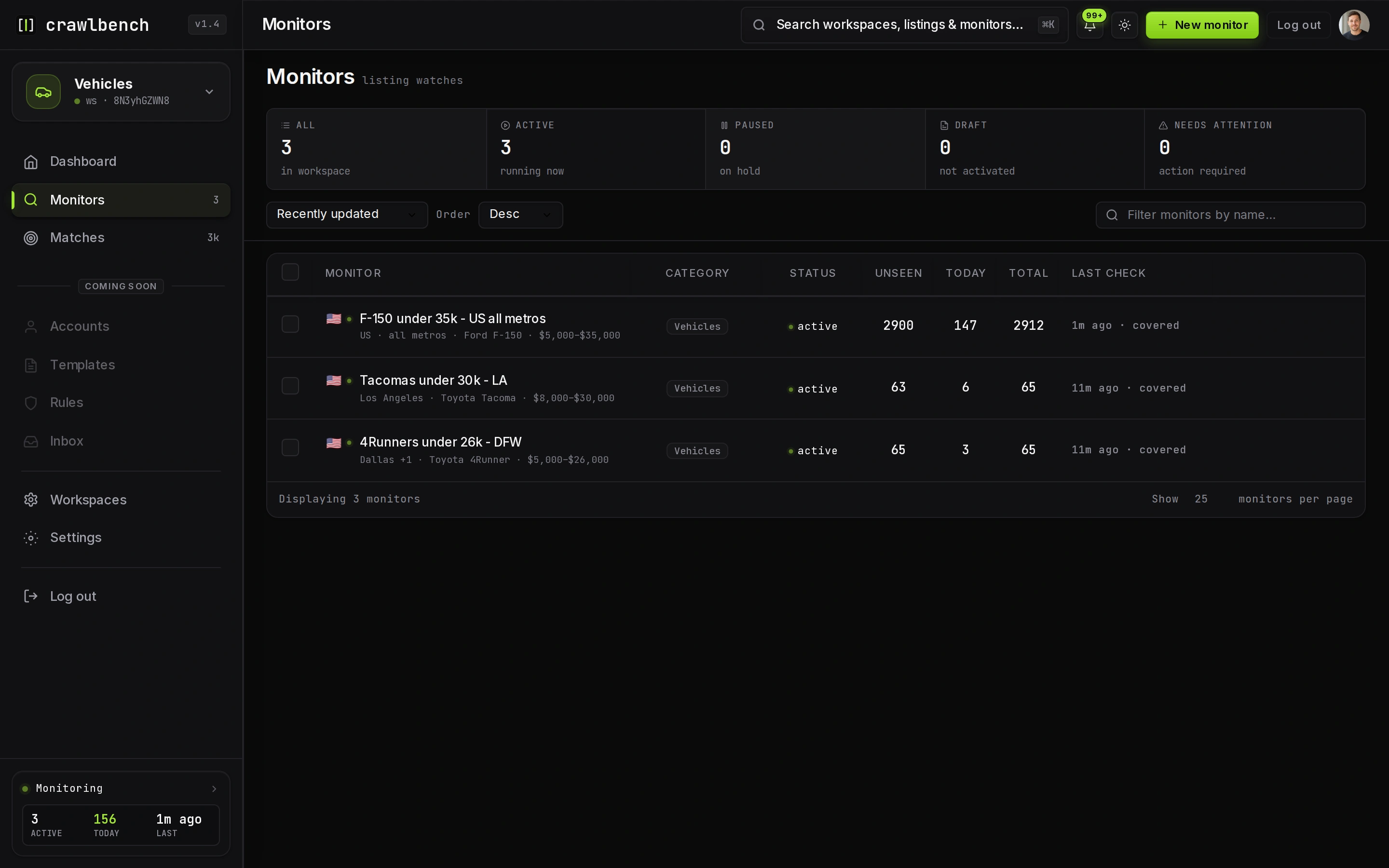Focus the global search field
Viewport: 1389px width, 868px height.
(904, 25)
